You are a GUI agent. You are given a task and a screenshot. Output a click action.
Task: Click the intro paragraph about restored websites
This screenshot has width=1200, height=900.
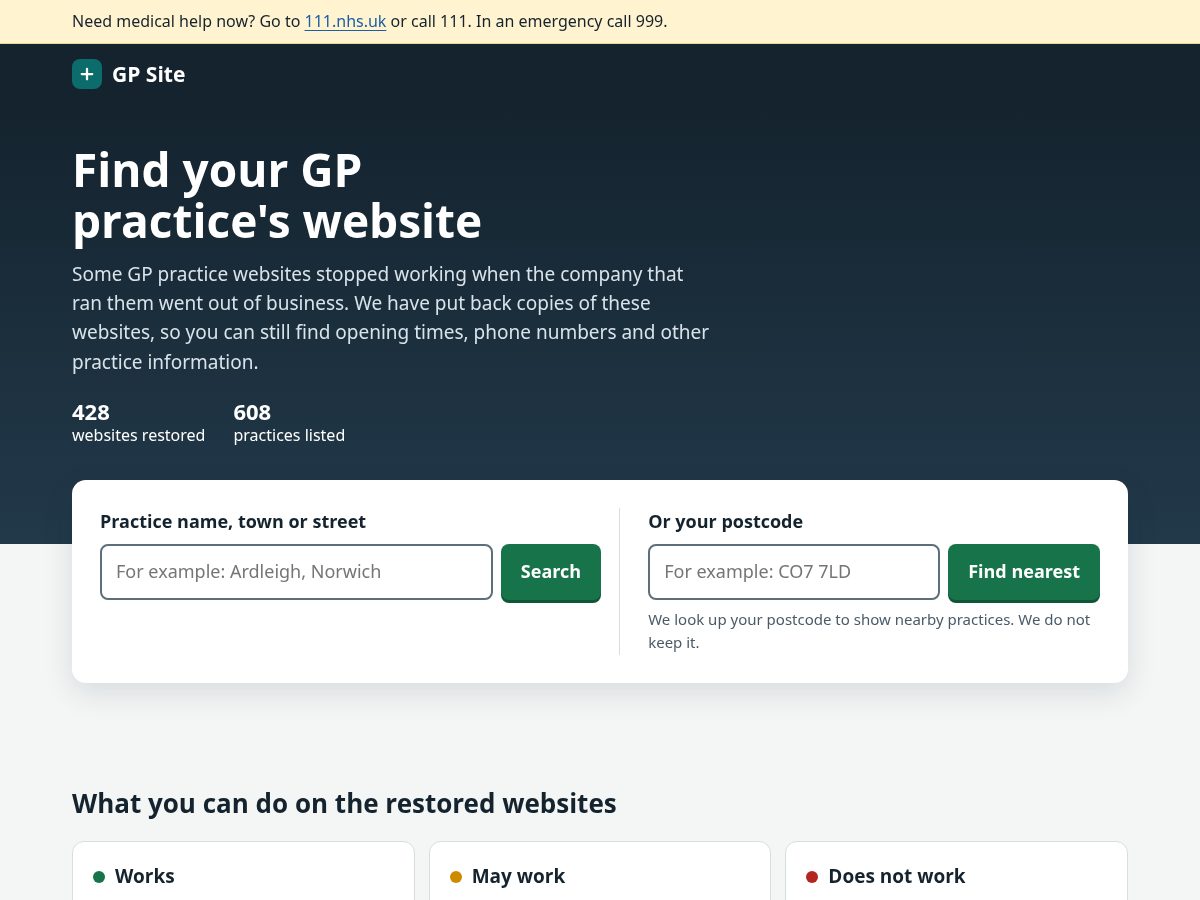[x=390, y=318]
